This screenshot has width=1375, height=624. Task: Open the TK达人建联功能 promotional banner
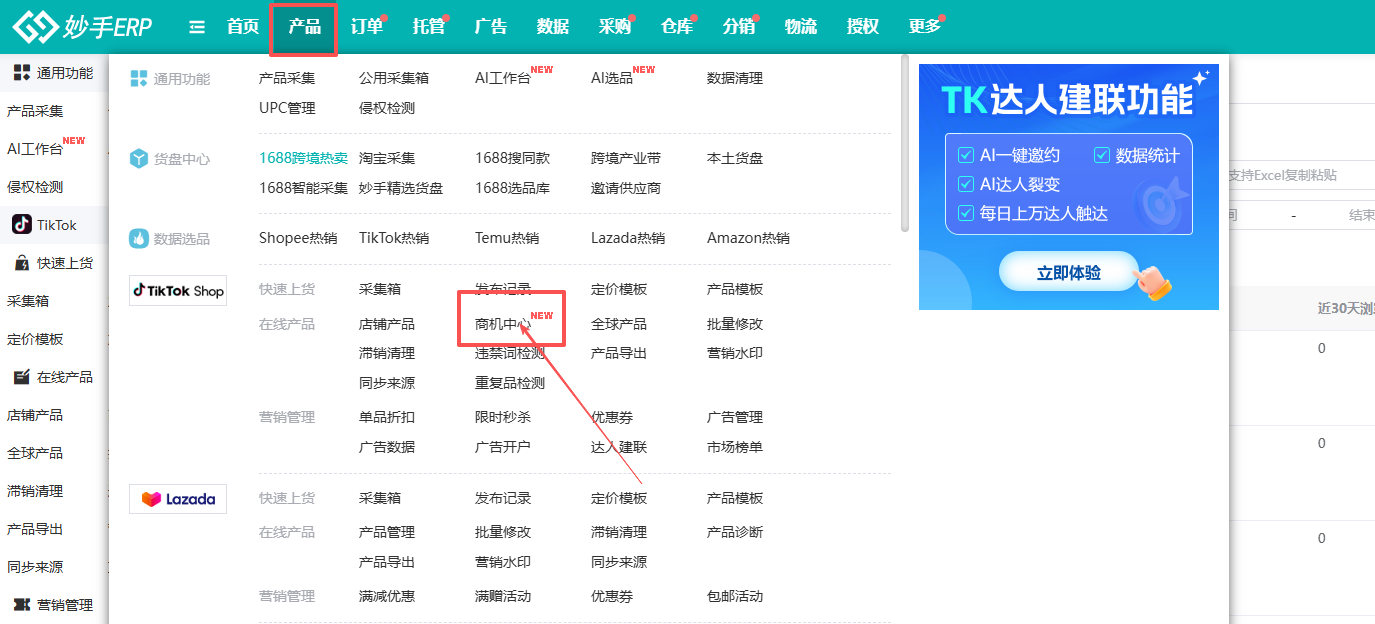1069,186
